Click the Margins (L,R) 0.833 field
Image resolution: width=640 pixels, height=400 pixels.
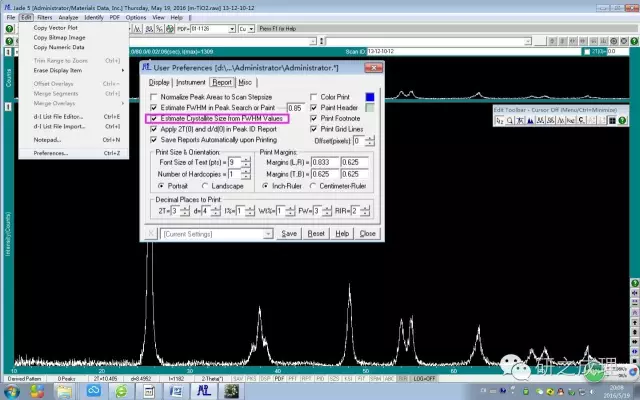[325, 162]
